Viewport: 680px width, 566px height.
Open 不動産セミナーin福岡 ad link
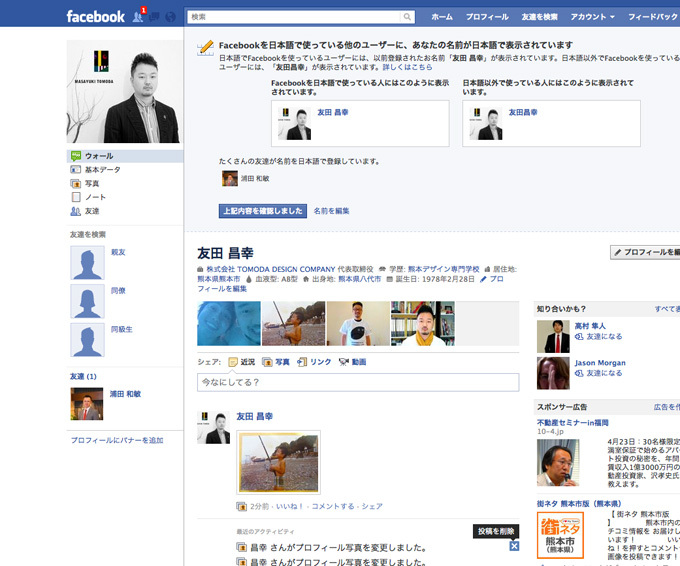[x=573, y=422]
